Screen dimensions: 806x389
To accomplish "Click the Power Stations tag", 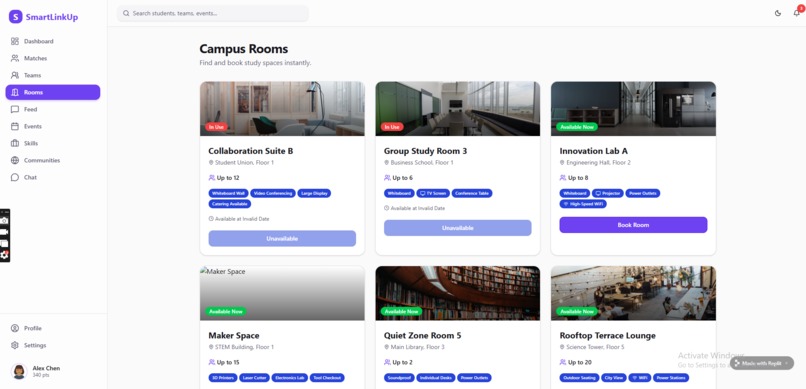I will tap(671, 378).
